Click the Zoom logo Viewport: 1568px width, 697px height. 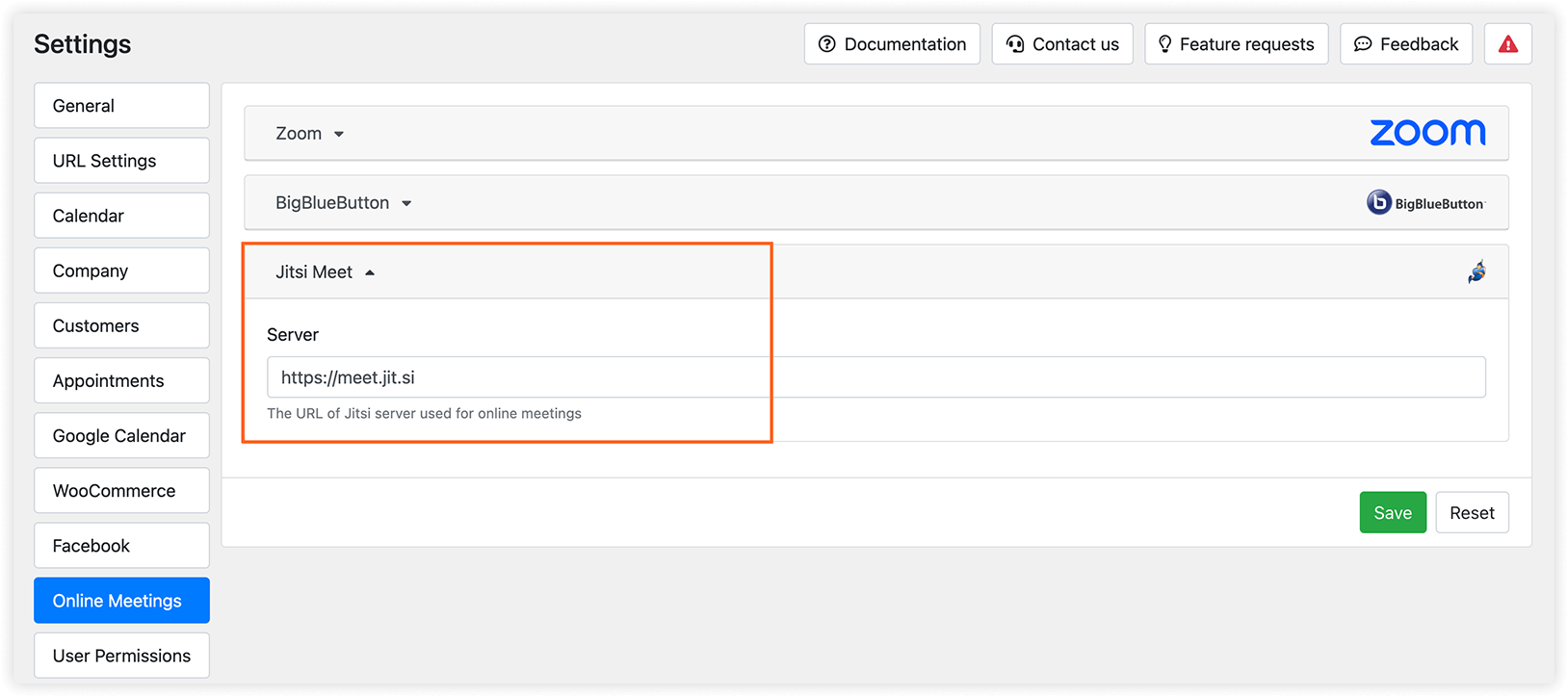tap(1427, 133)
